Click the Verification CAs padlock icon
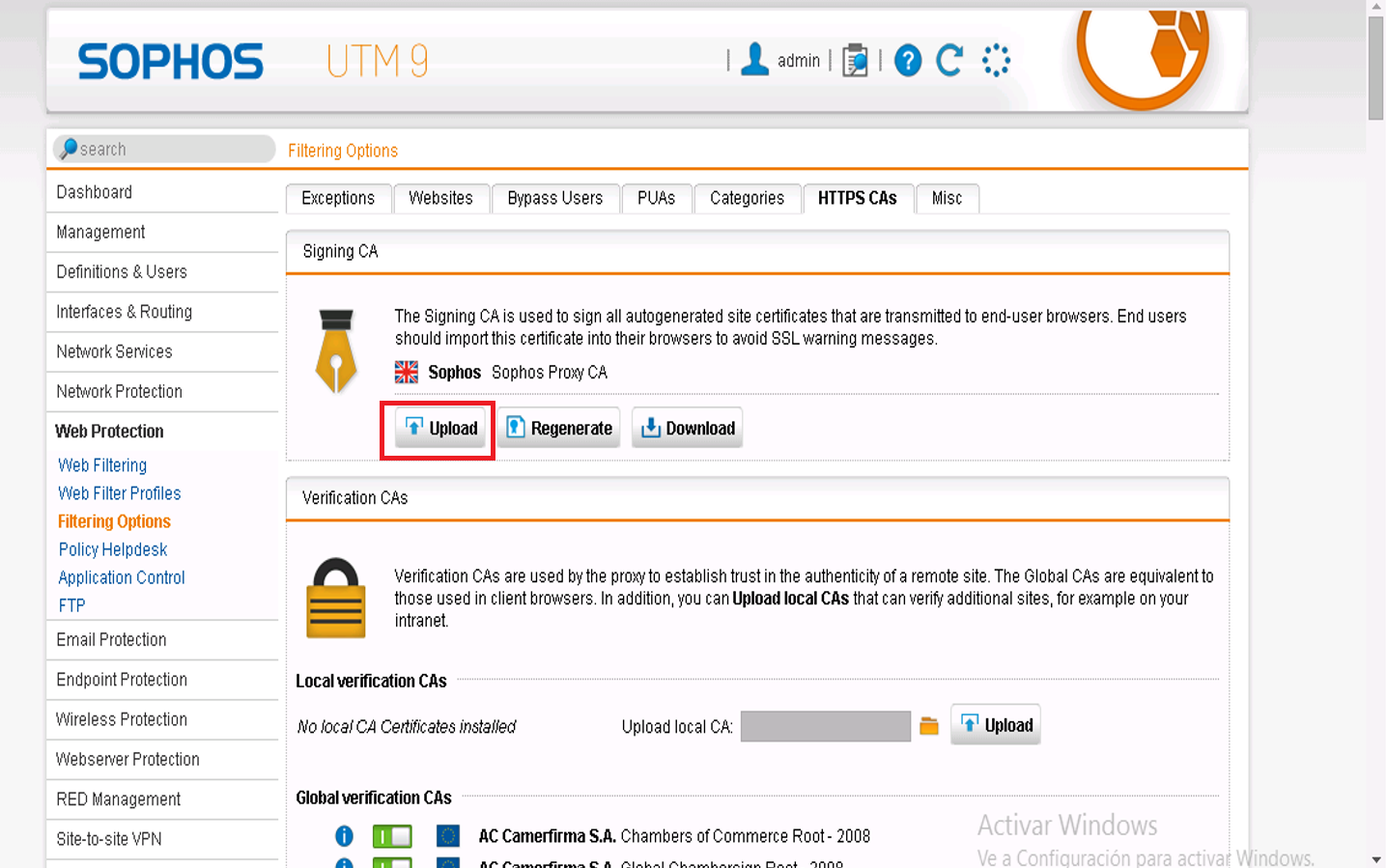 tap(336, 598)
